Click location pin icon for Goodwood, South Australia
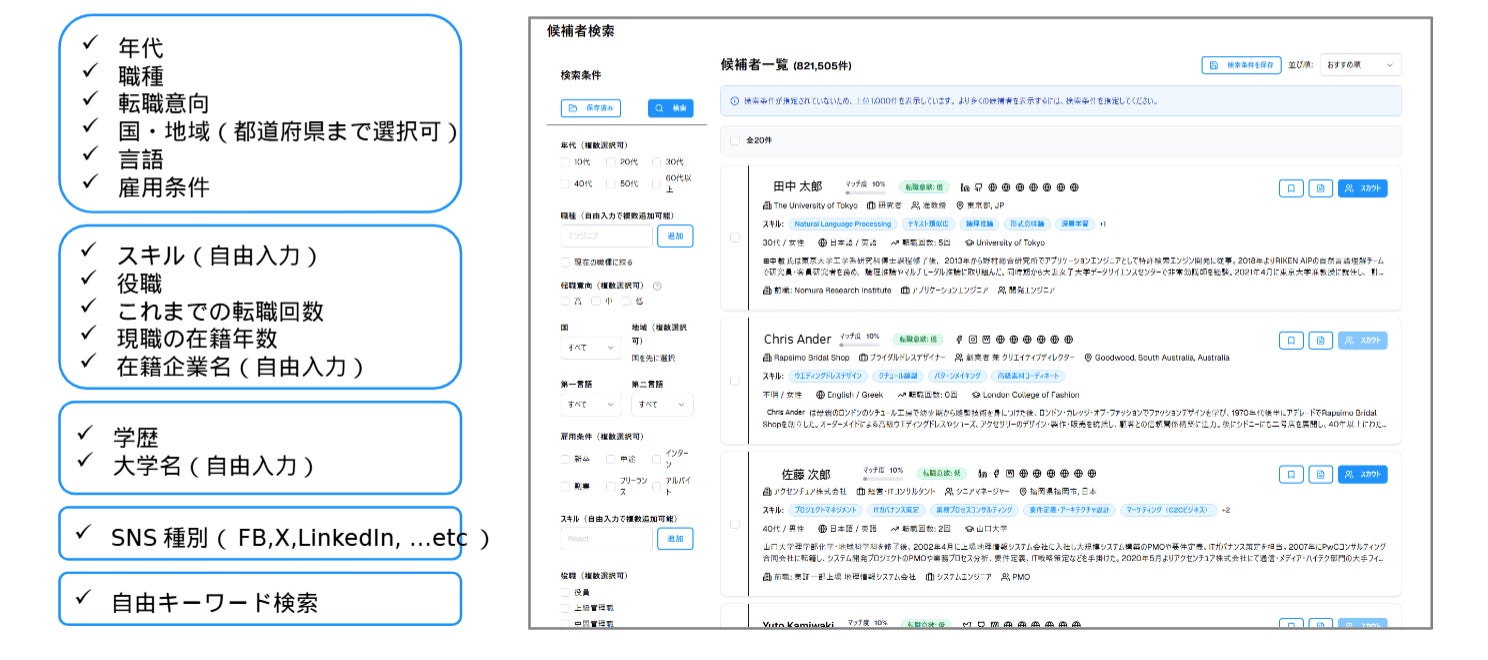 coord(1088,358)
